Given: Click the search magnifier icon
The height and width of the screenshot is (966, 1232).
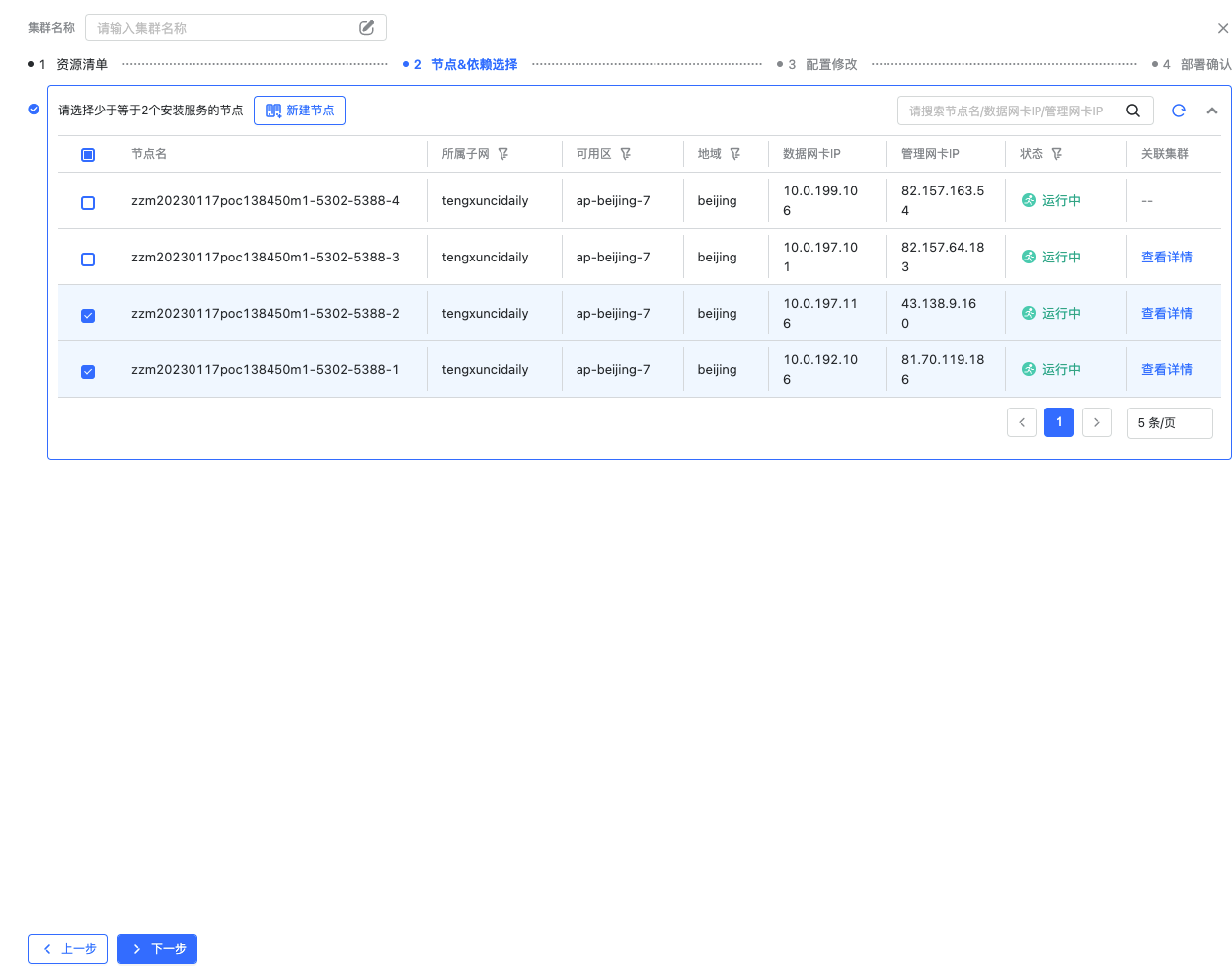Looking at the screenshot, I should click(1133, 111).
